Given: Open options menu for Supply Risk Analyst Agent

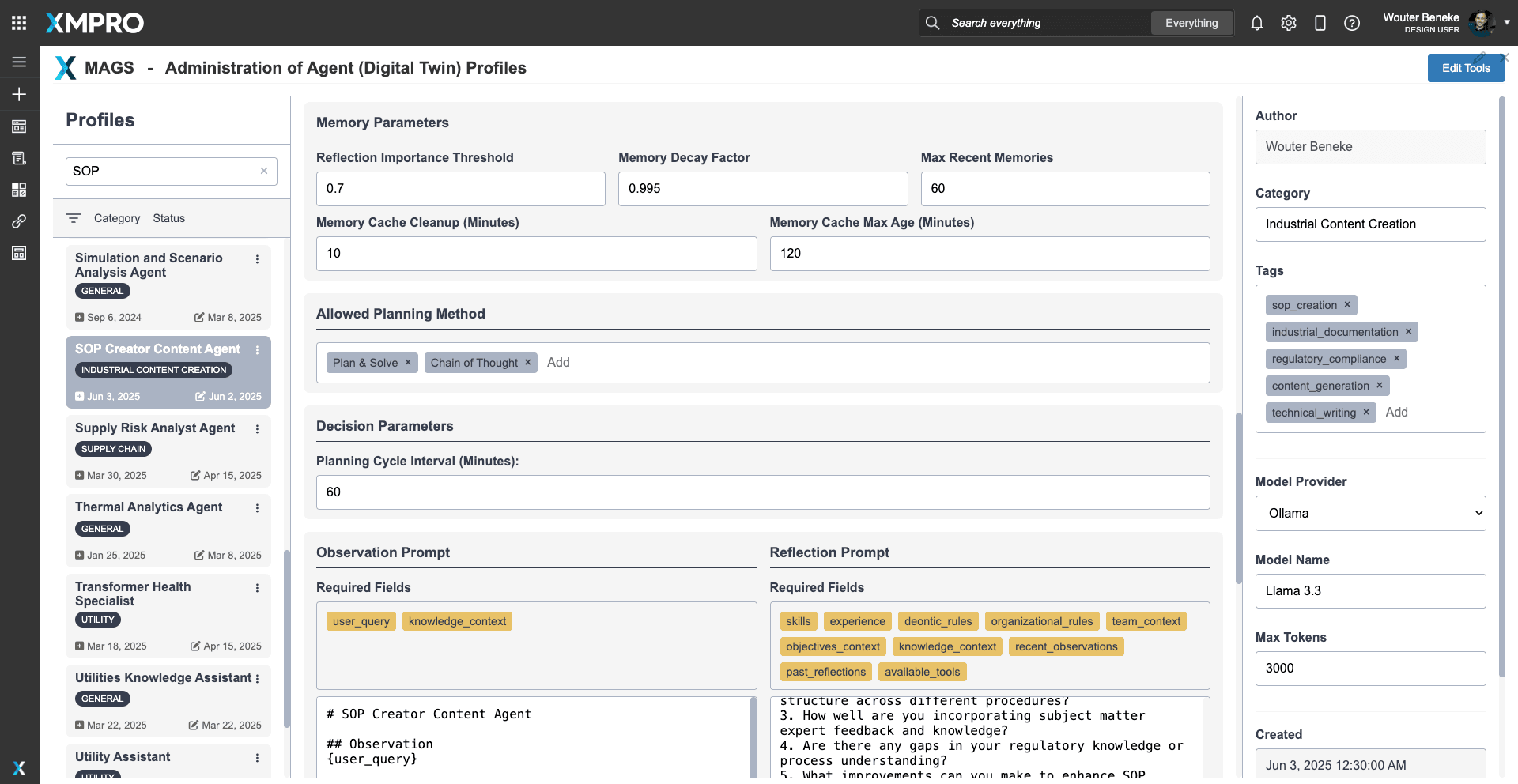Looking at the screenshot, I should [x=257, y=429].
